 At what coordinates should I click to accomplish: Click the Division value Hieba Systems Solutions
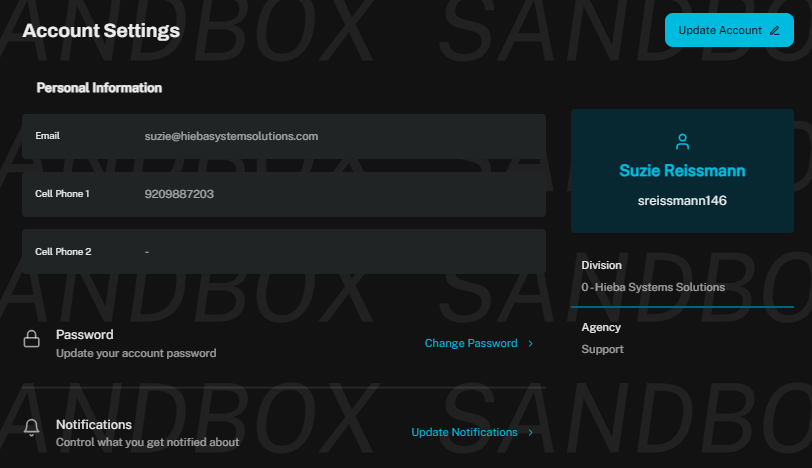[653, 287]
